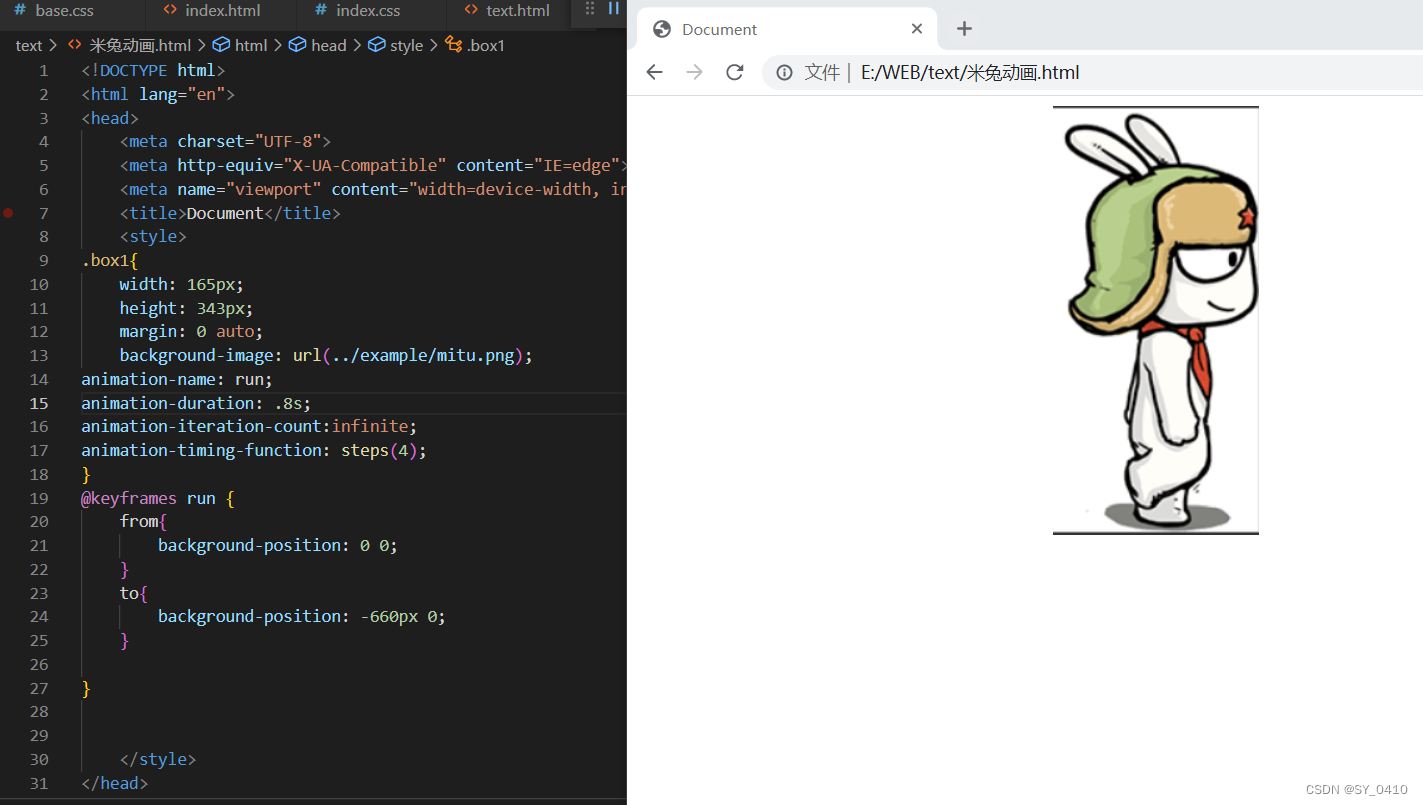Go forward in browser history
This screenshot has width=1423, height=805.
click(694, 72)
